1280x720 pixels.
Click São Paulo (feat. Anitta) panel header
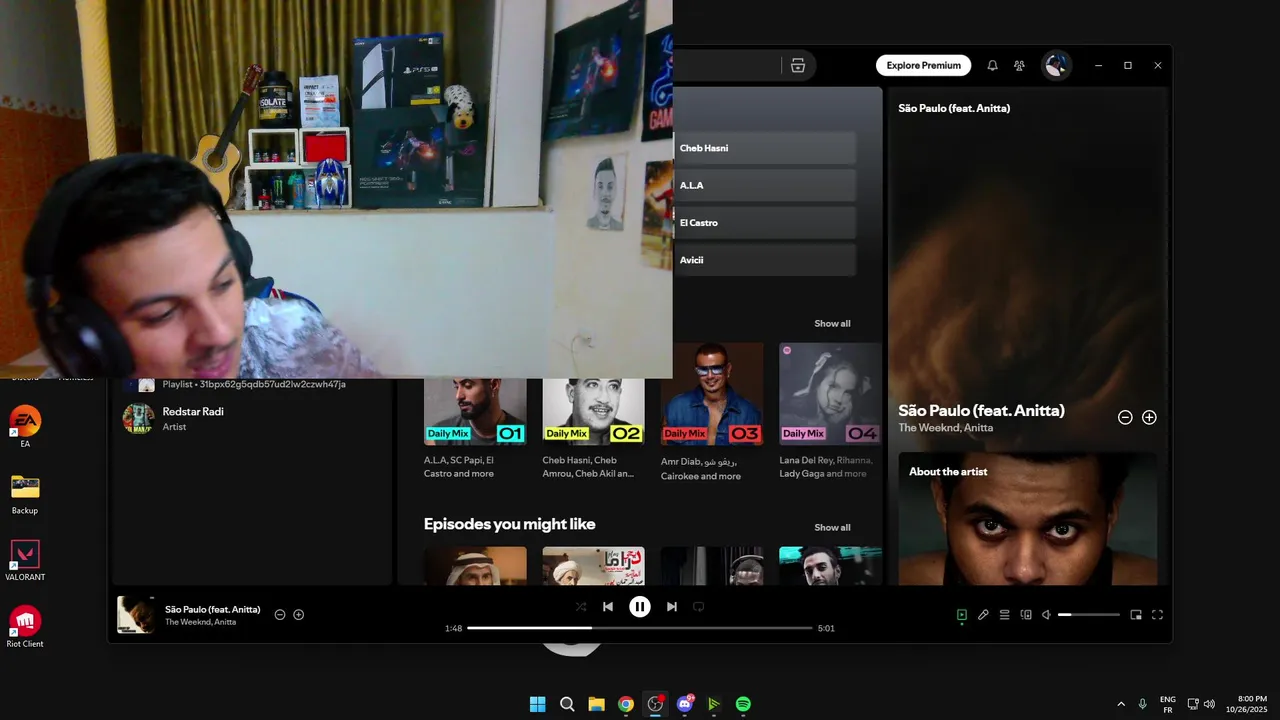954,108
